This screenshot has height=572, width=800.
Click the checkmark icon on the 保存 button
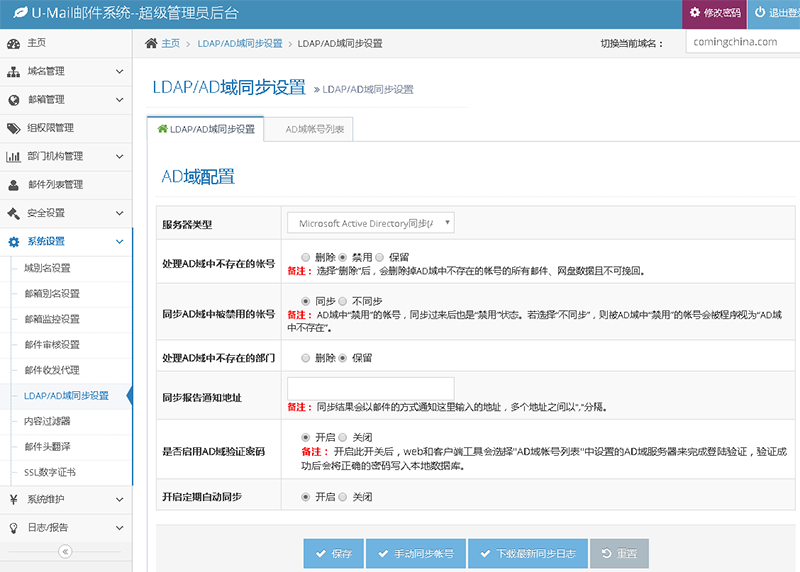pyautogui.click(x=321, y=554)
